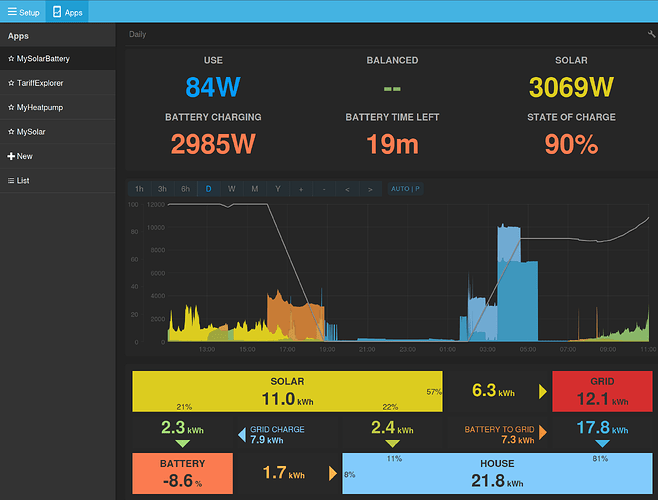The height and width of the screenshot is (500, 658).
Task: Switch graph to M monthly view
Action: click(x=255, y=189)
